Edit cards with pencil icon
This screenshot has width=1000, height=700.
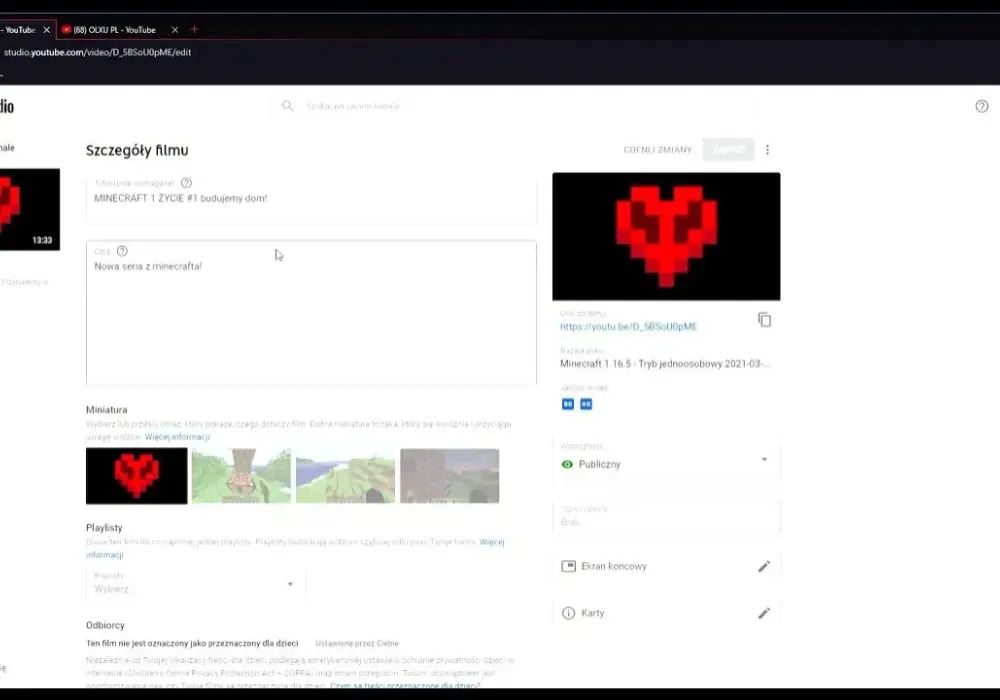click(764, 613)
